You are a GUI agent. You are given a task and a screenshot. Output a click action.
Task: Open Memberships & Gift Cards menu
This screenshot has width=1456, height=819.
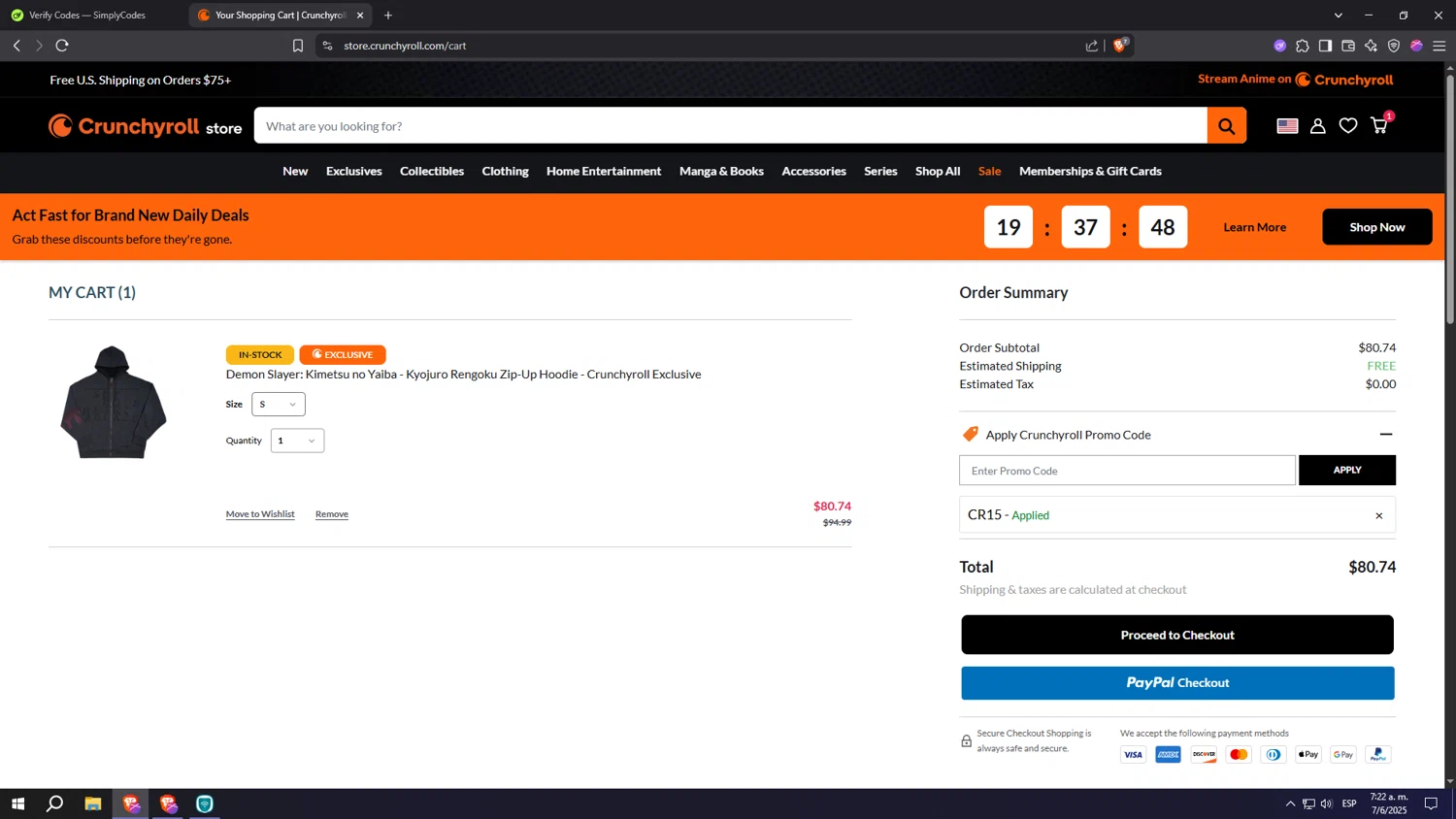[x=1090, y=171]
